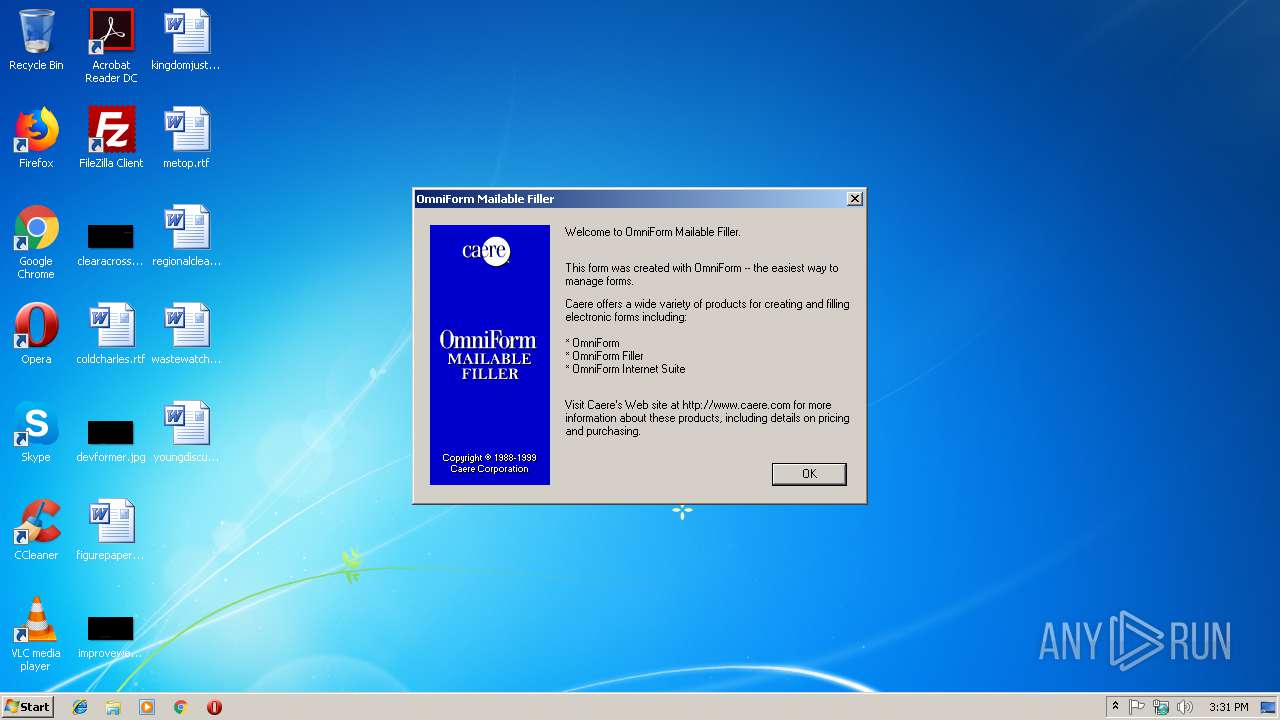1280x720 pixels.
Task: Open Chrome from the taskbar
Action: pos(181,707)
